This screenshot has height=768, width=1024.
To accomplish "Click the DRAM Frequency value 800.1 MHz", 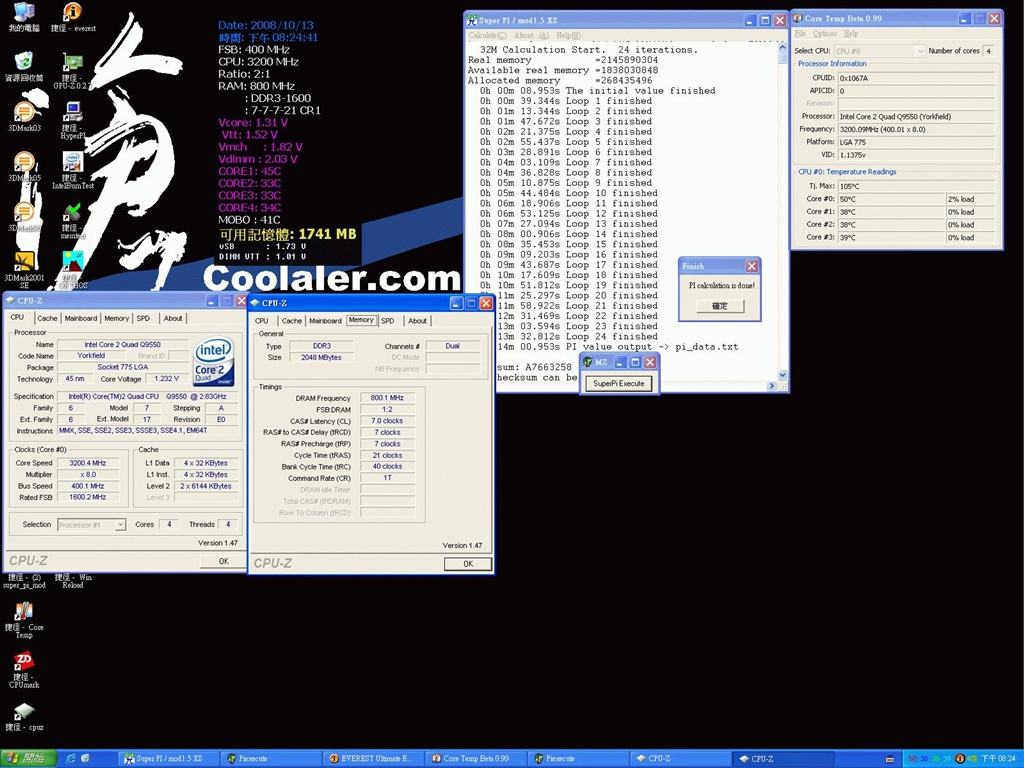I will [x=387, y=398].
